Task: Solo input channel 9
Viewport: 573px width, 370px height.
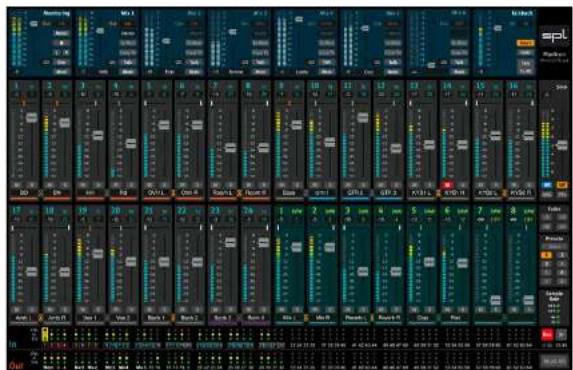Action: click(x=297, y=185)
